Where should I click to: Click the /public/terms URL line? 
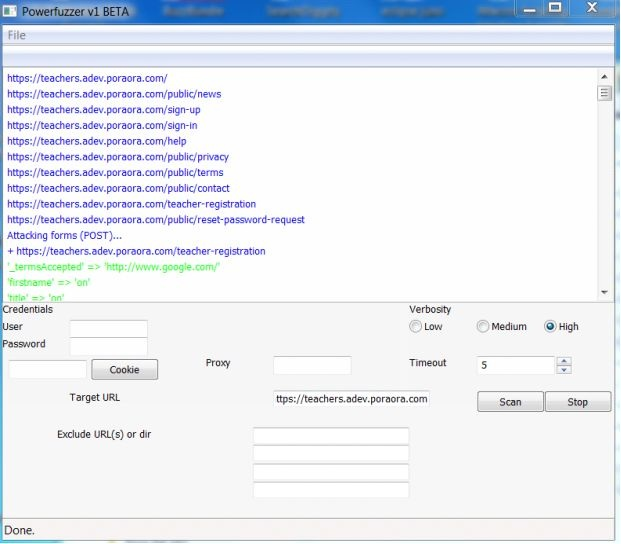click(115, 173)
